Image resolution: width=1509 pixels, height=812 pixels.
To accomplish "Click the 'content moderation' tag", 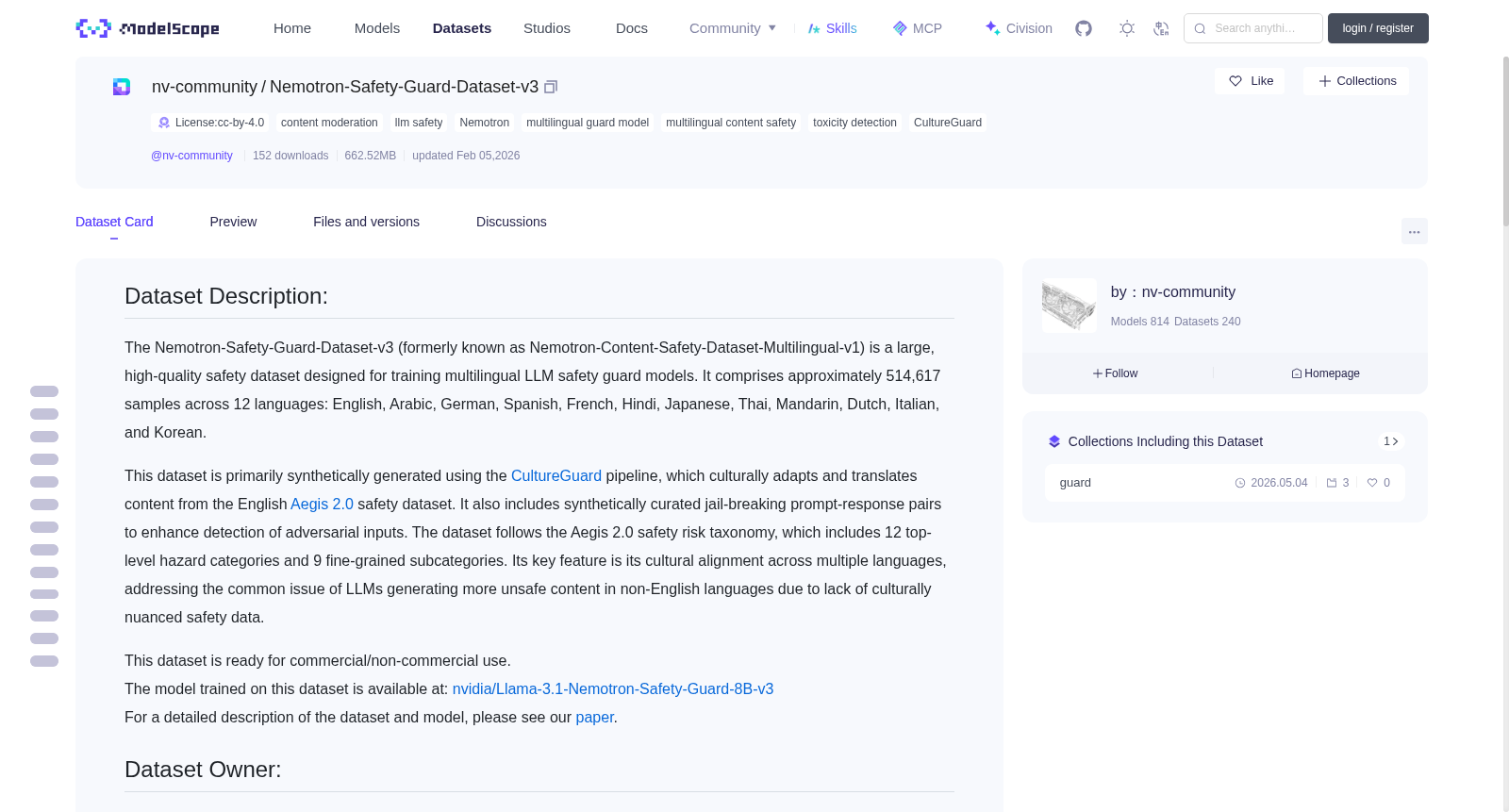I will coord(329,123).
